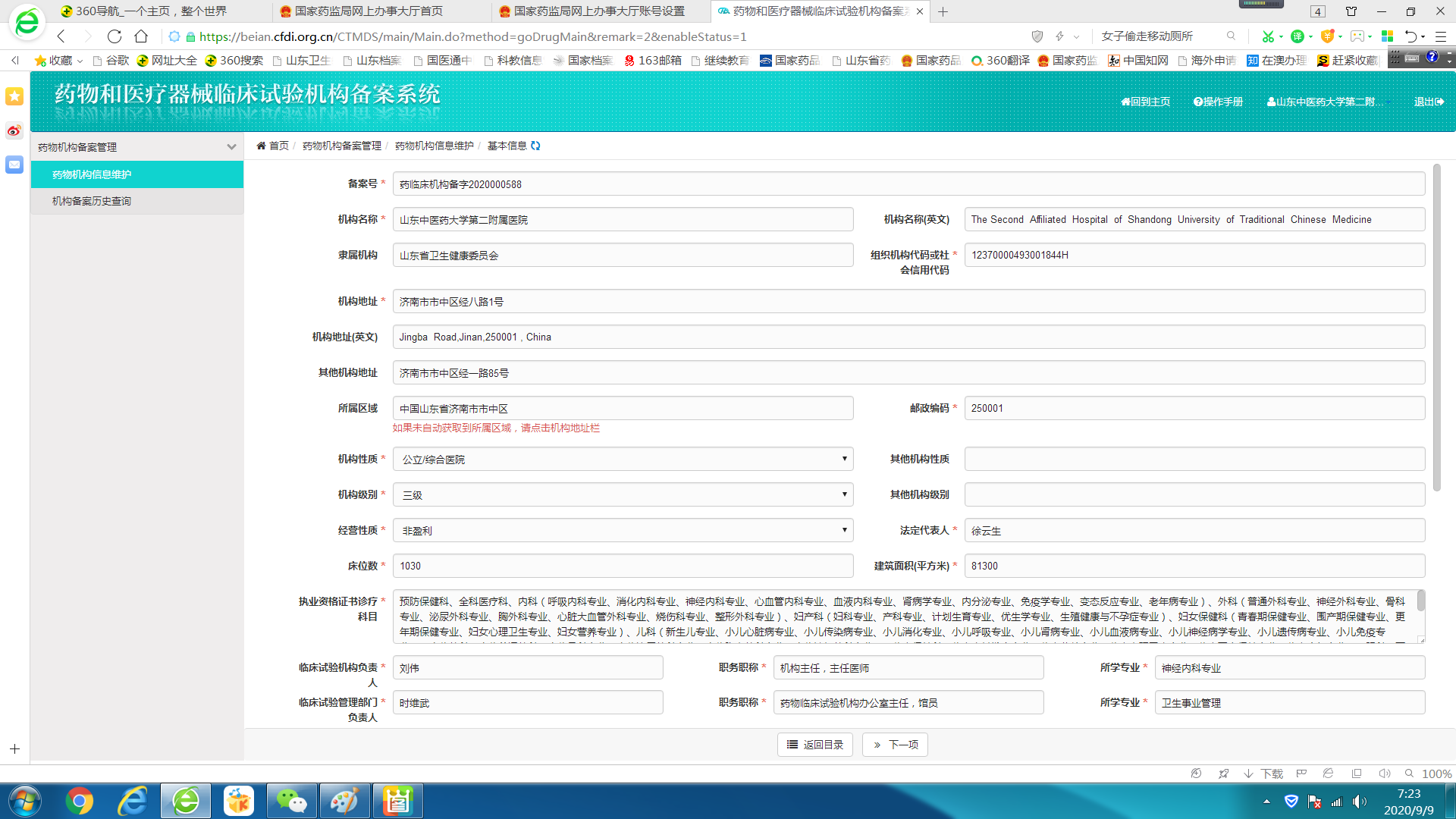Click the address bar search magnifier

click(x=1231, y=36)
